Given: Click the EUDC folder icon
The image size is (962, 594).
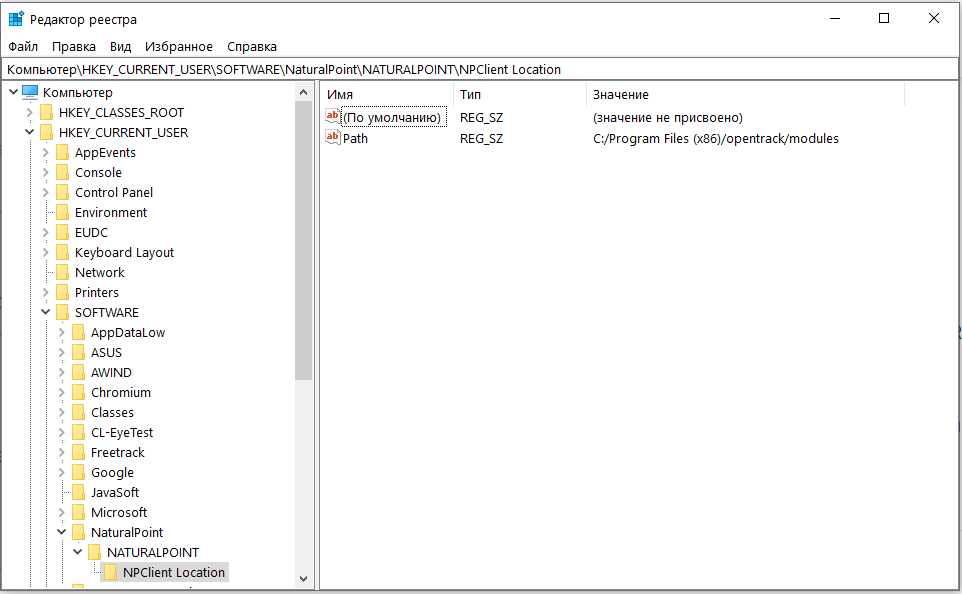Looking at the screenshot, I should (62, 233).
